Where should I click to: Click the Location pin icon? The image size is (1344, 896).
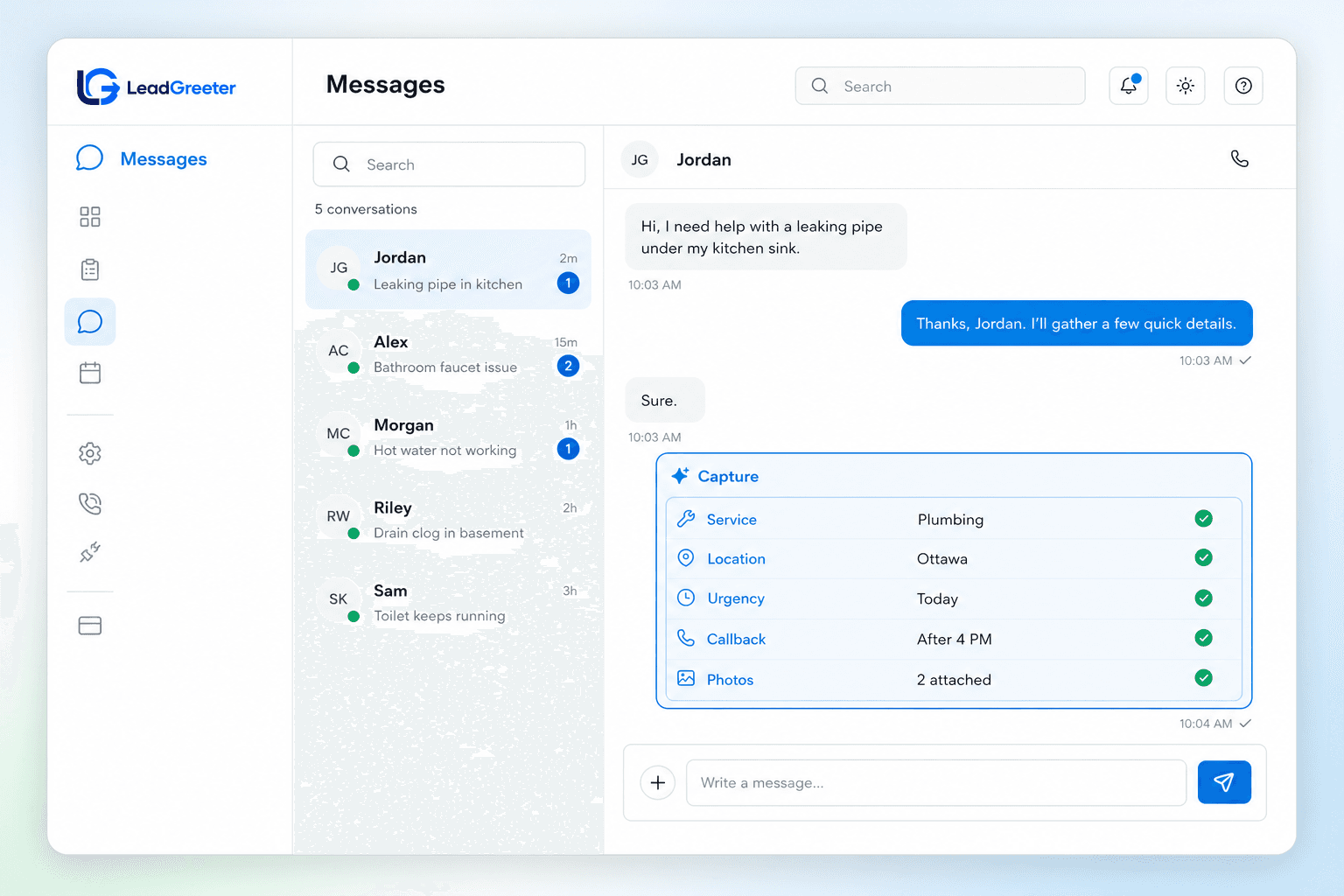(x=686, y=558)
